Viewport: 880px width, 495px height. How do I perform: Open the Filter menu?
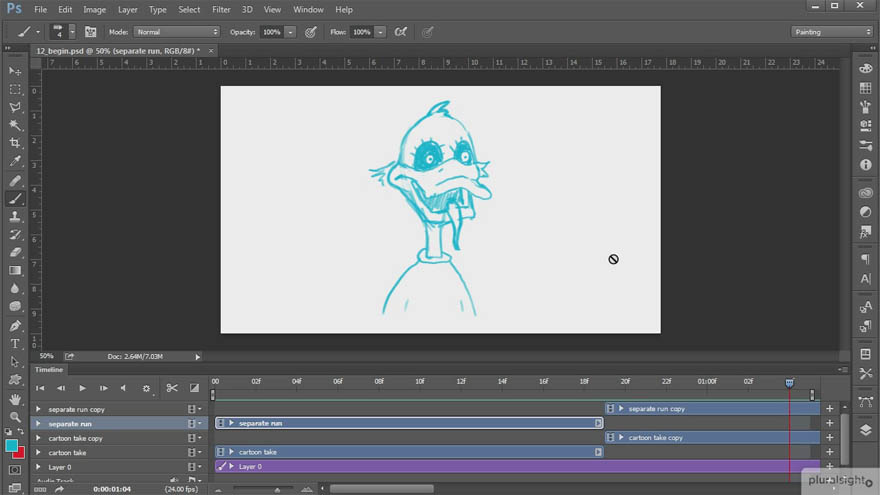coord(221,10)
